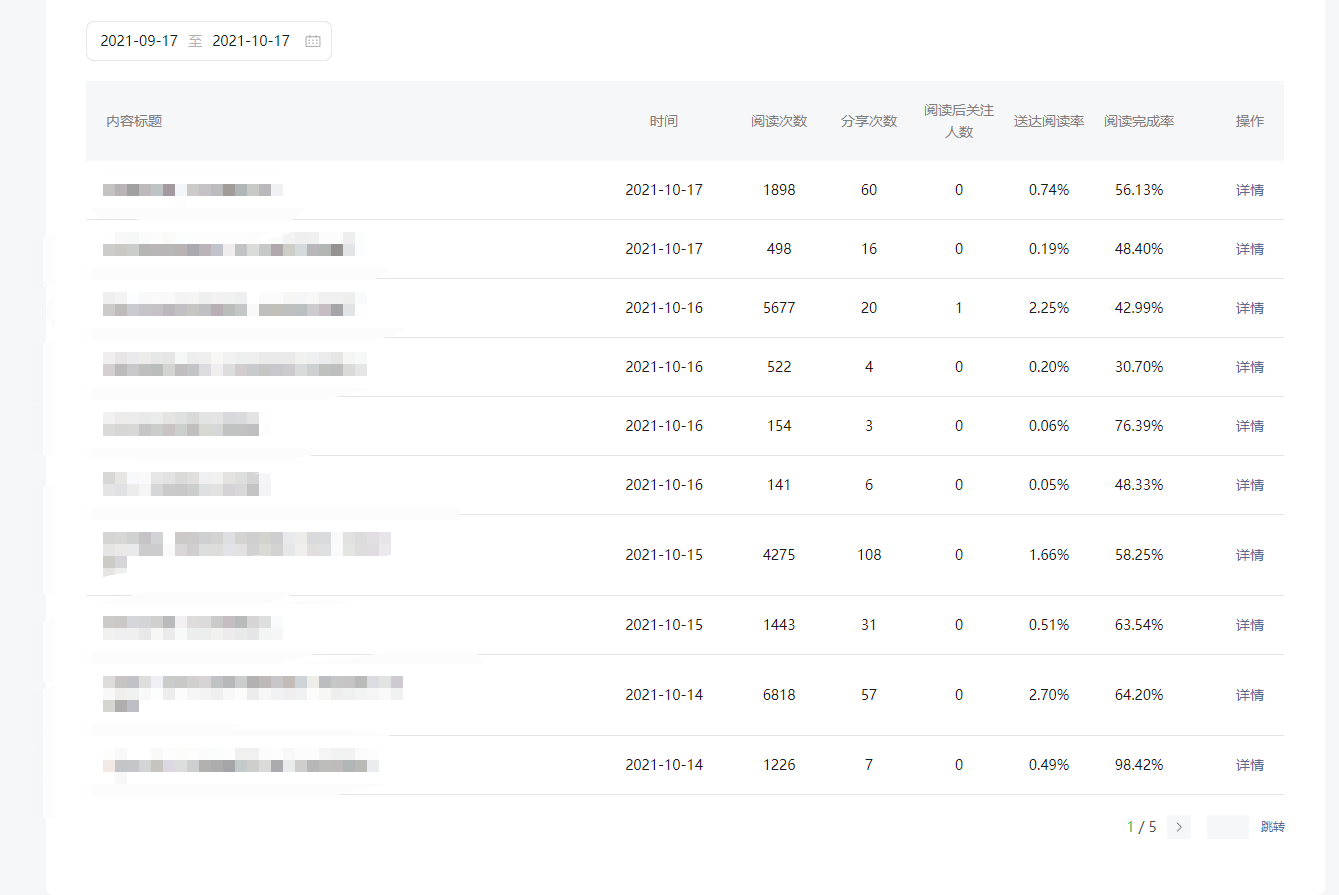Open 详情 for the 1226 reads row
The height and width of the screenshot is (895, 1339).
click(x=1249, y=765)
